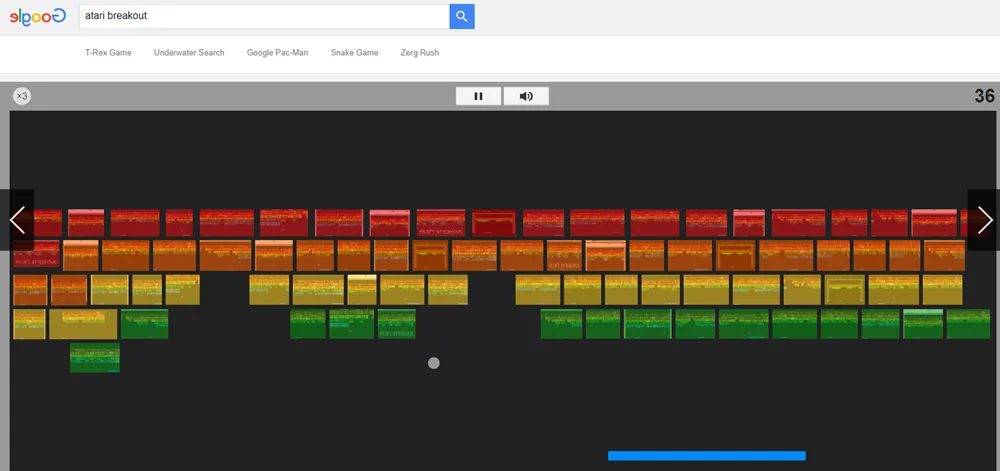Pause the Breakout game
Viewport: 1000px width, 471px height.
478,96
